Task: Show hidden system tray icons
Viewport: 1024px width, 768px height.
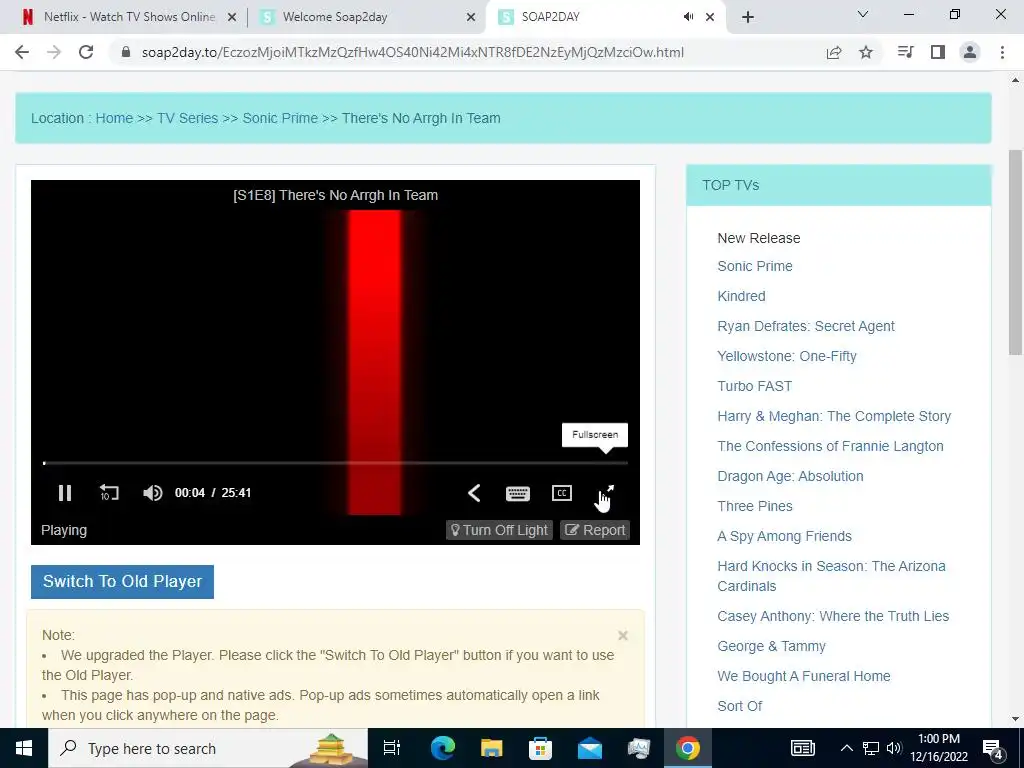Action: (x=846, y=748)
